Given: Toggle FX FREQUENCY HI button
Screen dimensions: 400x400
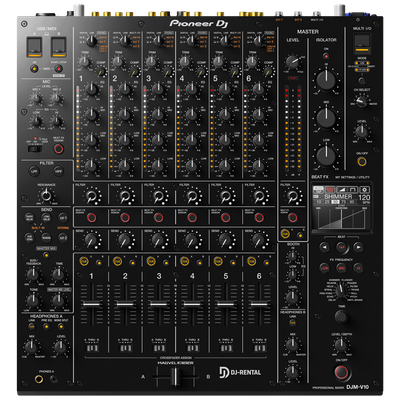Looking at the screenshot, I should 358,268.
